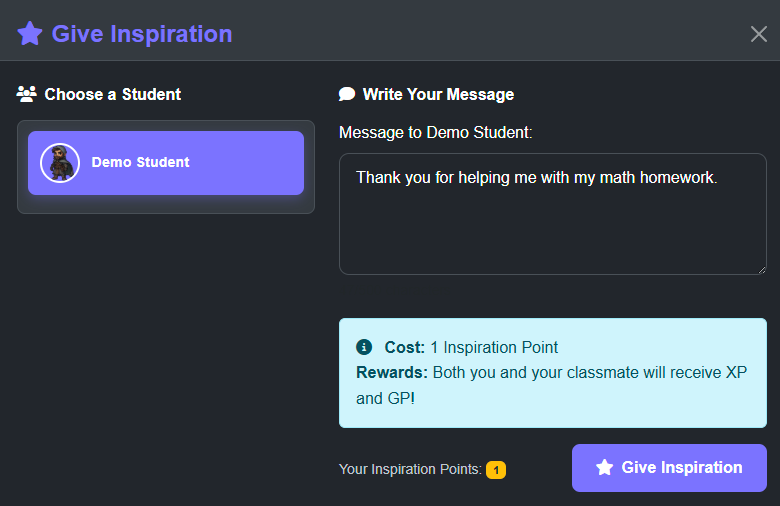Image resolution: width=780 pixels, height=506 pixels.
Task: Click the info icon next to Cost
Action: (x=364, y=347)
